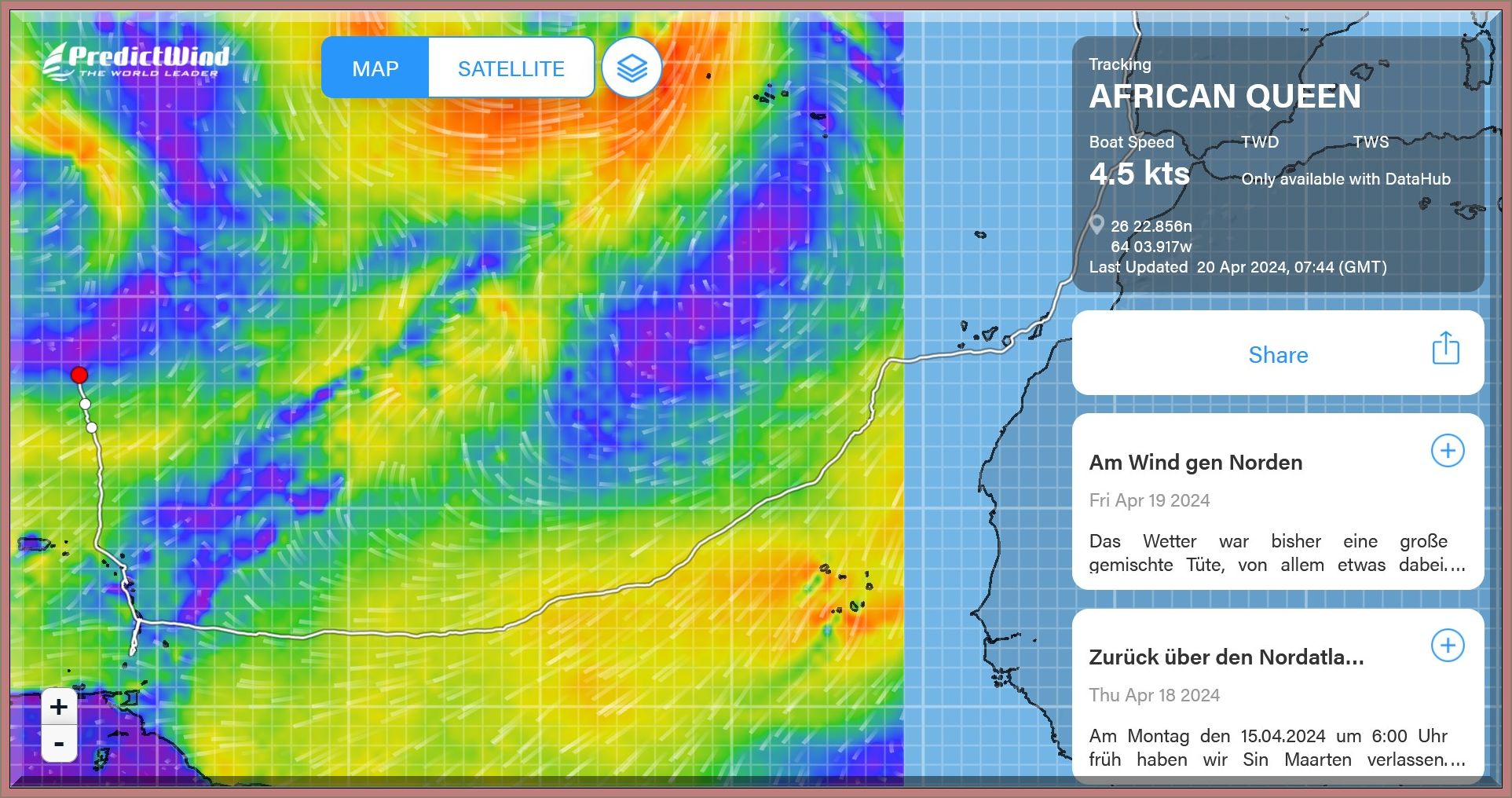Expand the "Zurück über den Nordatla..." post
This screenshot has height=798, width=1512.
[x=1447, y=646]
